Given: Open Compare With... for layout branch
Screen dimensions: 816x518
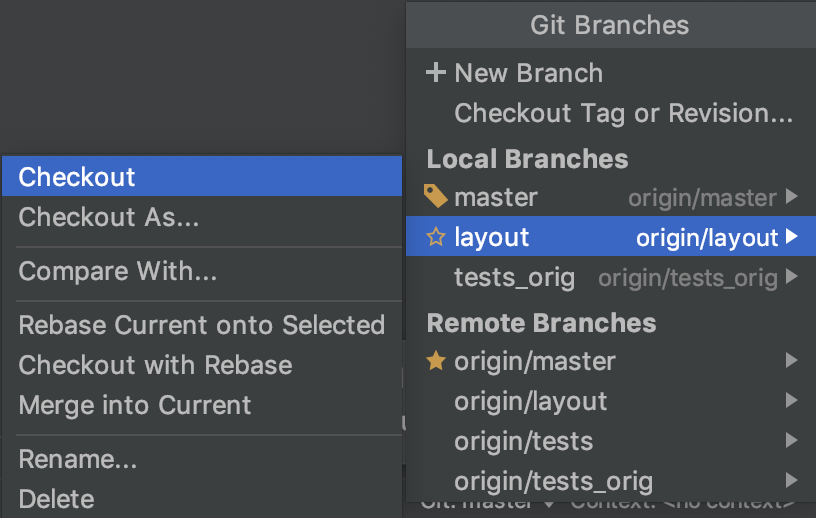Looking at the screenshot, I should pyautogui.click(x=118, y=271).
